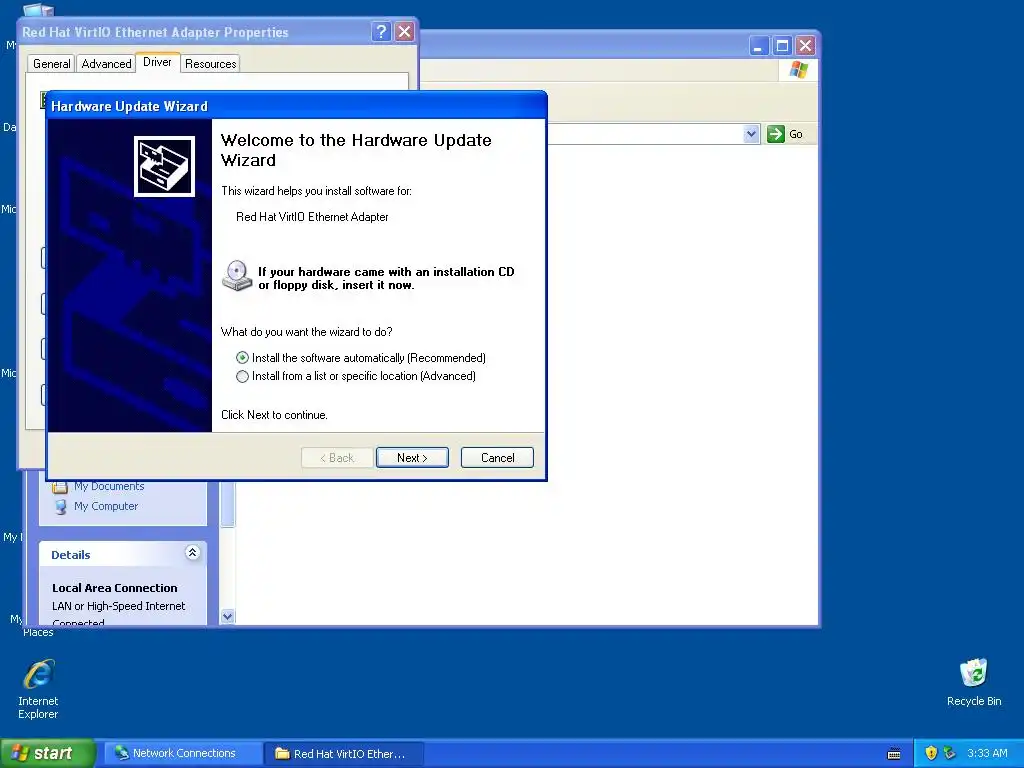Viewport: 1024px width, 768px height.
Task: Select the Driver tab
Action: pyautogui.click(x=157, y=62)
